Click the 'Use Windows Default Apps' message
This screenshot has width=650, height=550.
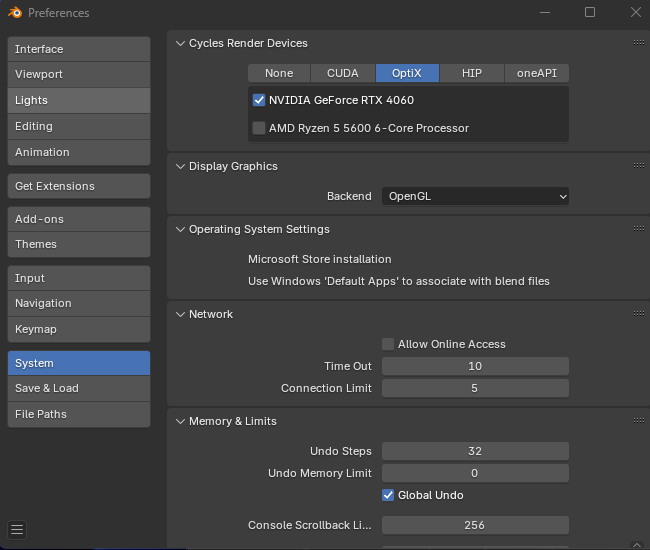coord(399,281)
